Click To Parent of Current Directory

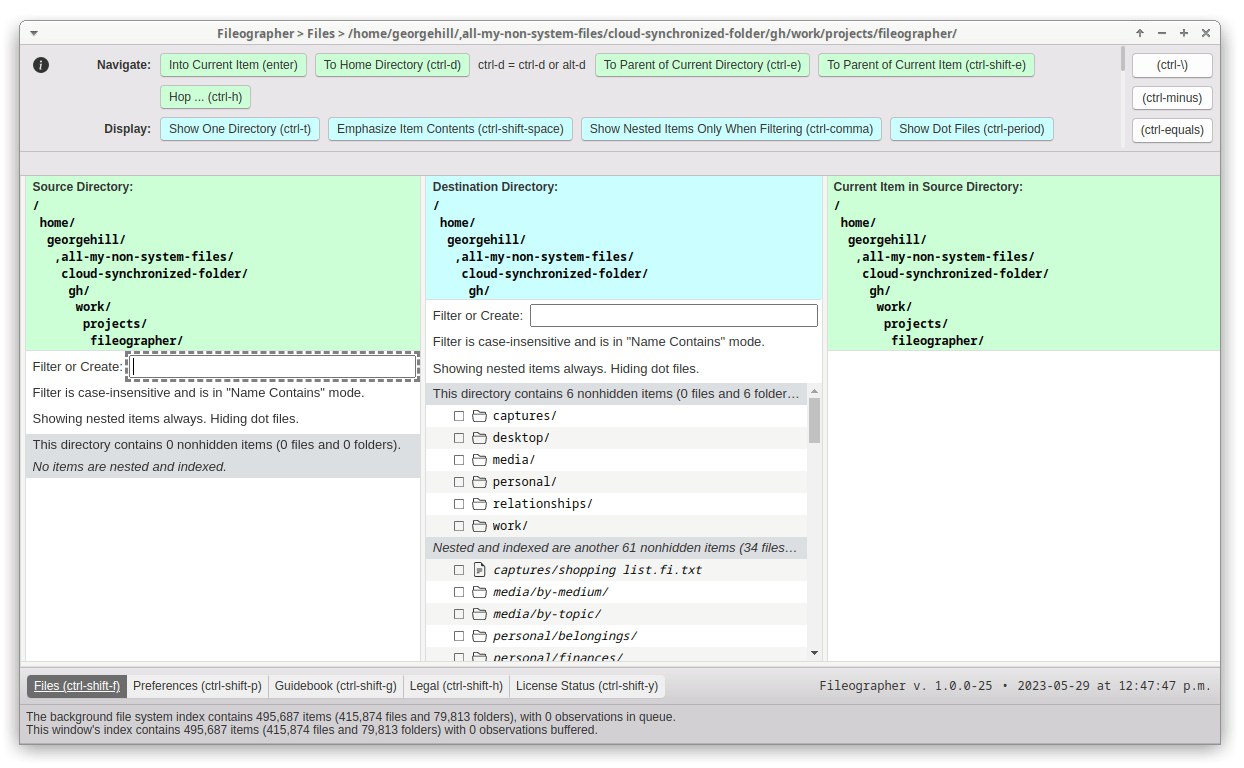click(x=702, y=65)
